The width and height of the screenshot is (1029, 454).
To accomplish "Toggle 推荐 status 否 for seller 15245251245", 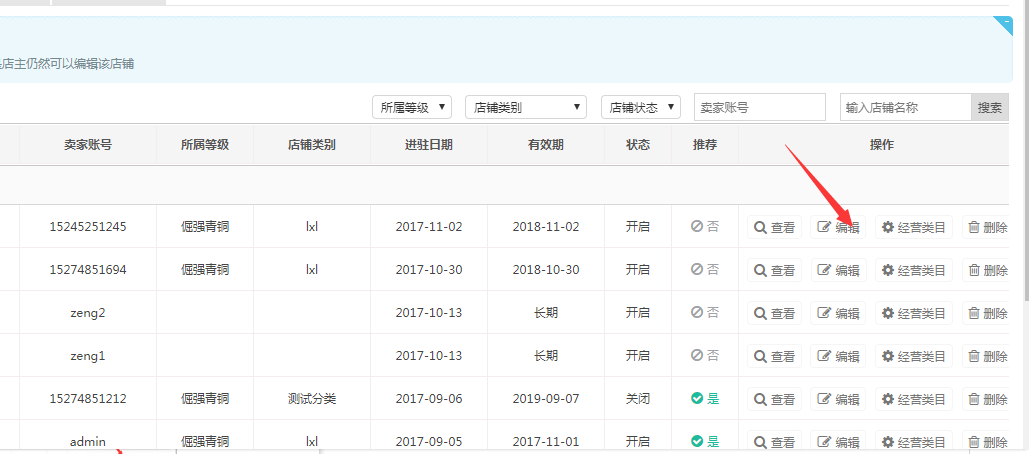I will (704, 227).
